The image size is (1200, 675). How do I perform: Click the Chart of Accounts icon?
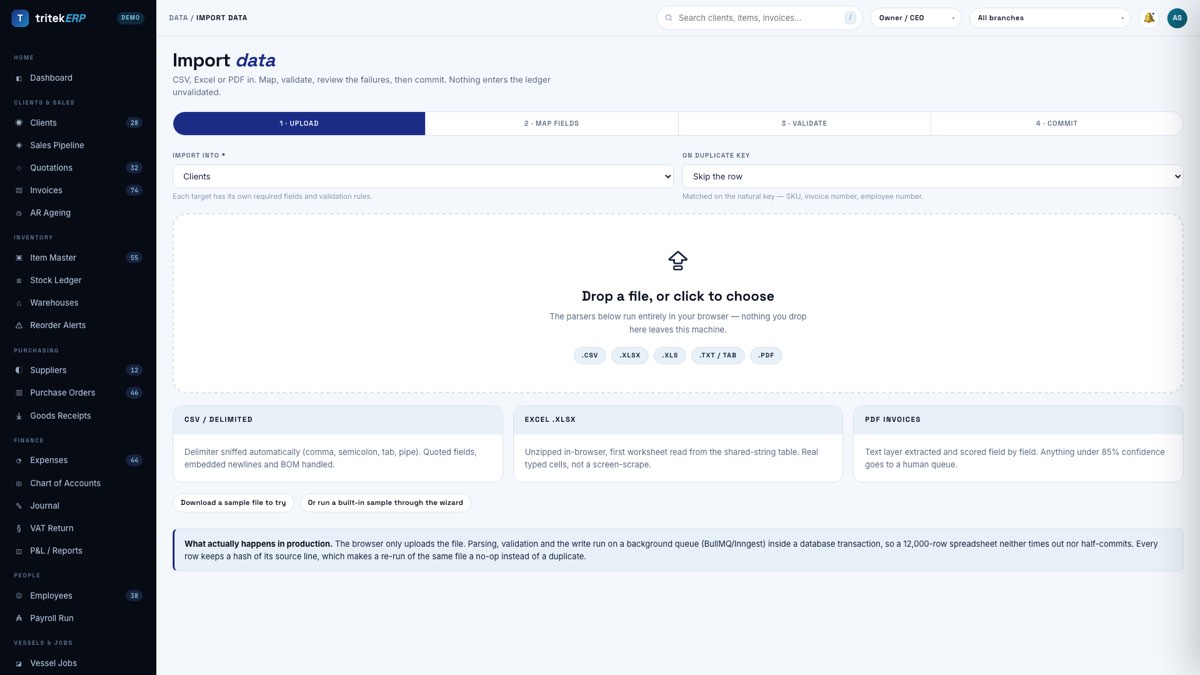[19, 483]
